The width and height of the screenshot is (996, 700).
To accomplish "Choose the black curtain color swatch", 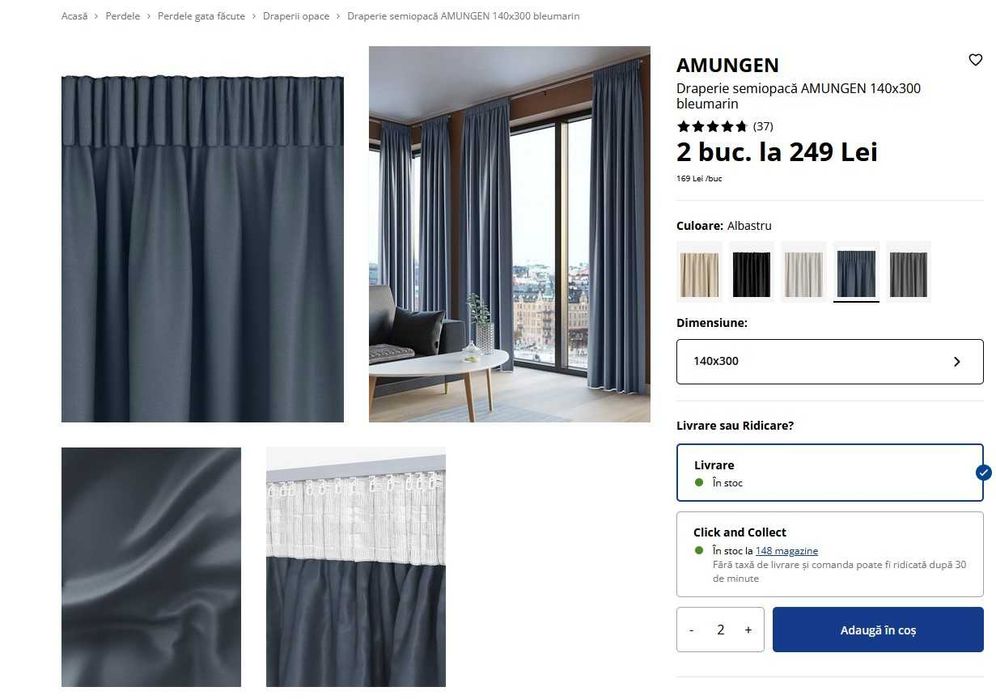I will (751, 272).
